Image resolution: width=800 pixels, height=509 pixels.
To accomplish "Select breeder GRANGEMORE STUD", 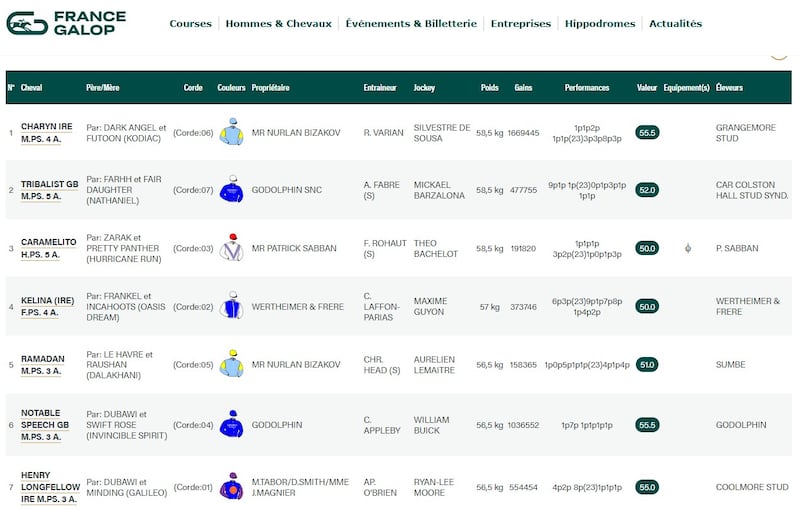I will click(x=746, y=133).
